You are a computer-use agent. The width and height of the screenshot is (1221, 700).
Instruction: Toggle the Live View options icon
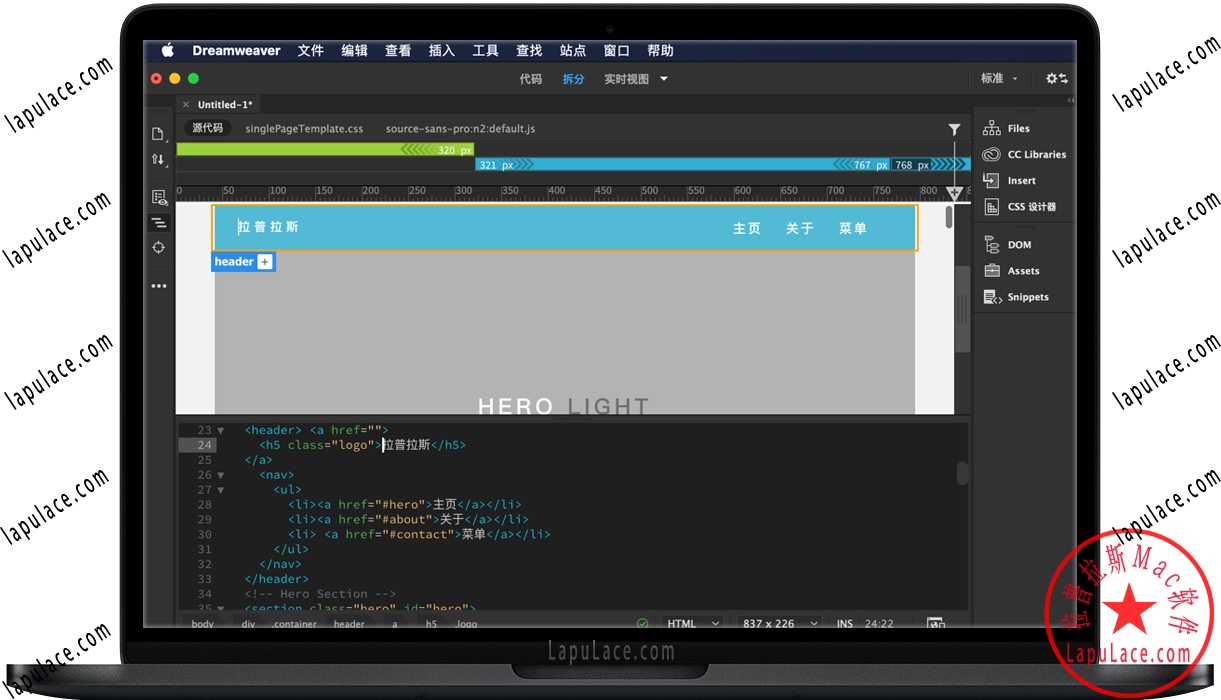point(158,198)
